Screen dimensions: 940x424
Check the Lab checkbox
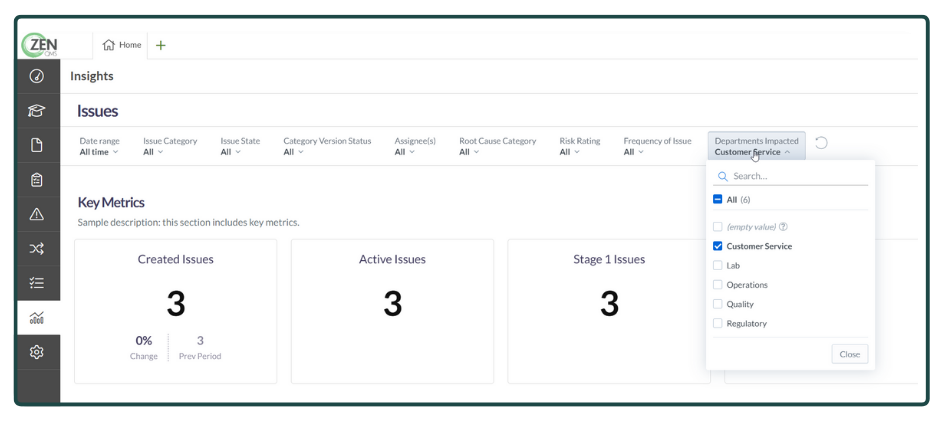tap(717, 265)
